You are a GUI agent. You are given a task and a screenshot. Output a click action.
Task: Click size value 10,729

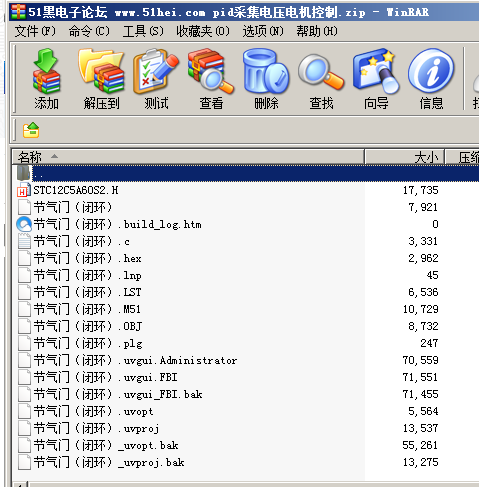pos(420,309)
